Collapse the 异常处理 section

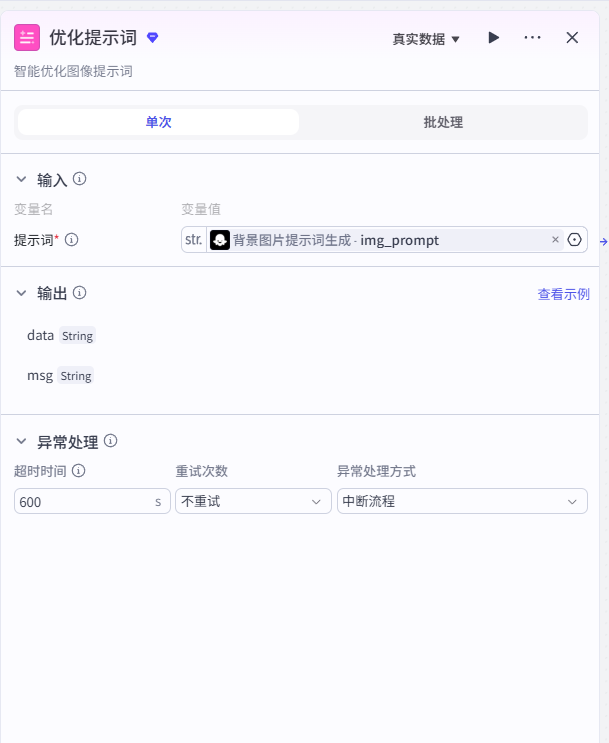point(21,441)
